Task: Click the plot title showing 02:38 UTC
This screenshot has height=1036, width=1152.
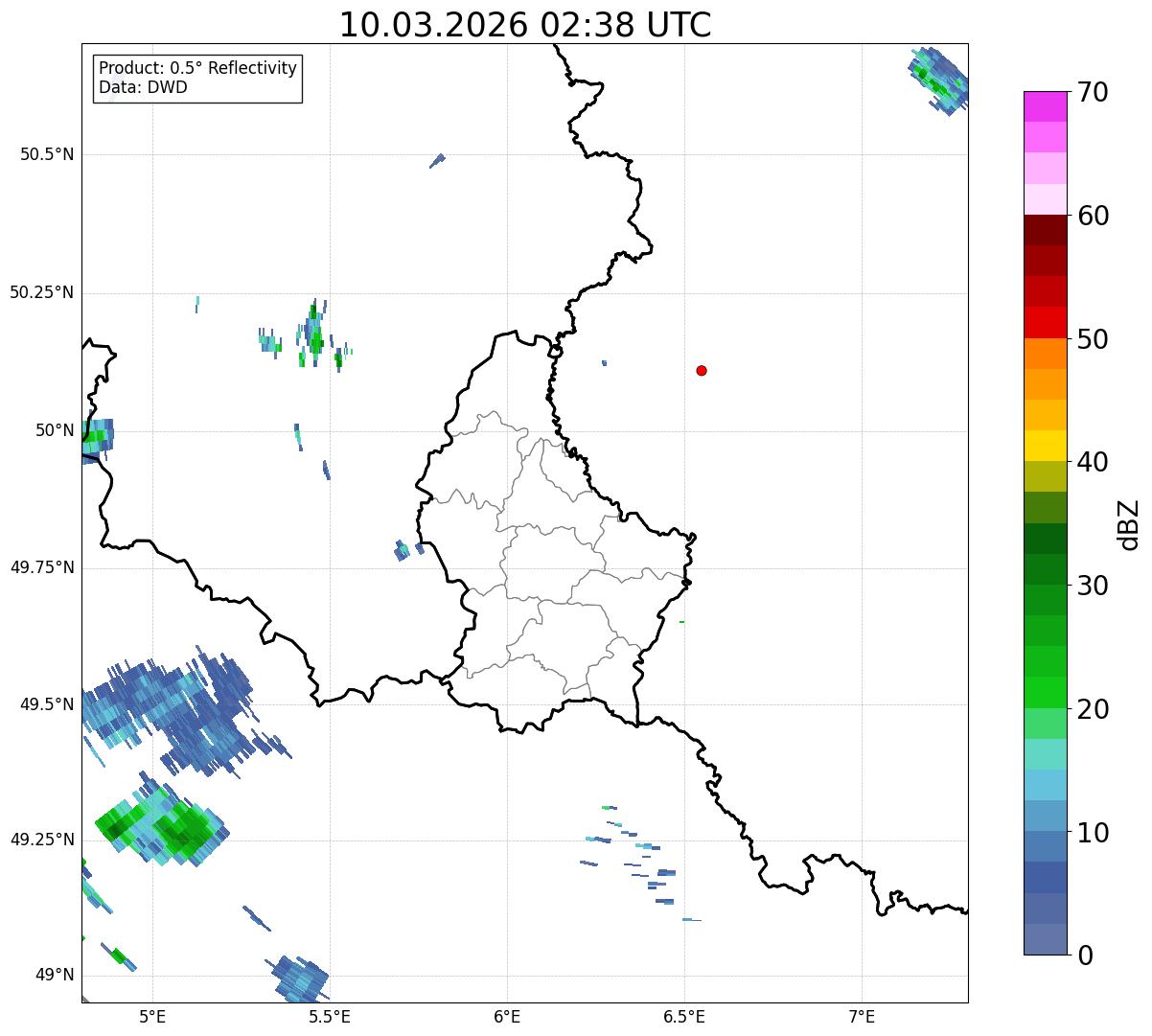Action: click(525, 25)
